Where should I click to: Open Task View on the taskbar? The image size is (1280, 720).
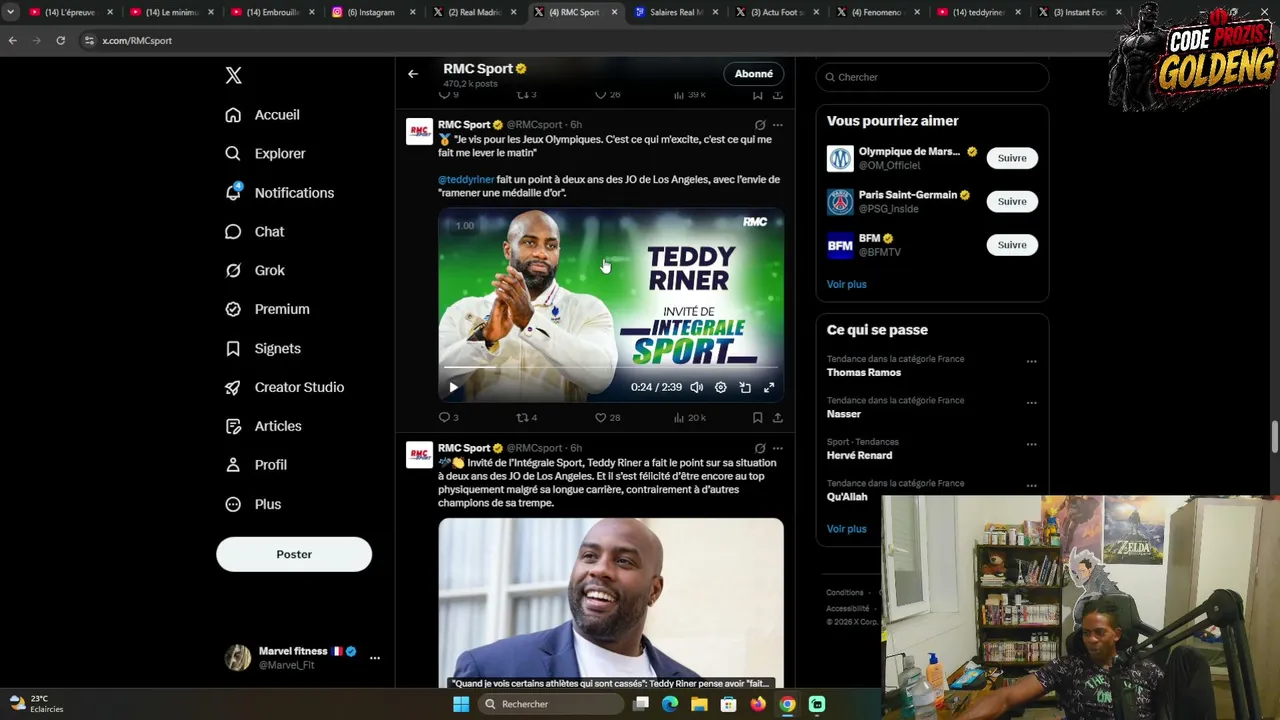pos(641,704)
